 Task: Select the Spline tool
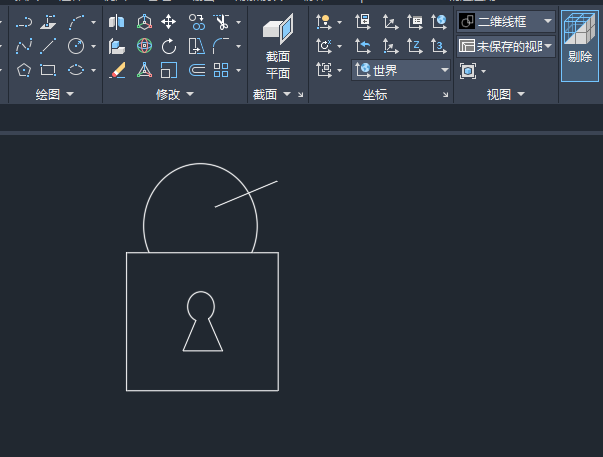pyautogui.click(x=24, y=46)
